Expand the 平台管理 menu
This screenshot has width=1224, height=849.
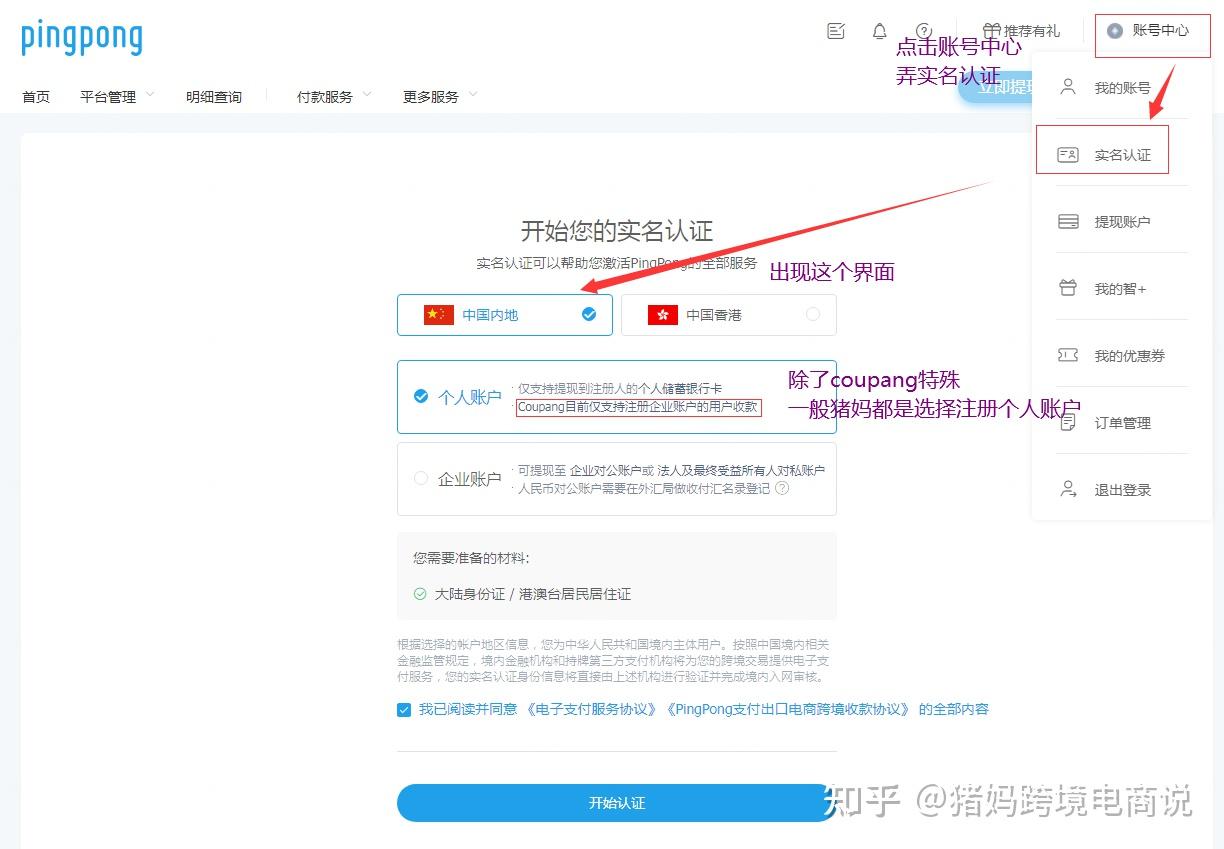coord(117,97)
